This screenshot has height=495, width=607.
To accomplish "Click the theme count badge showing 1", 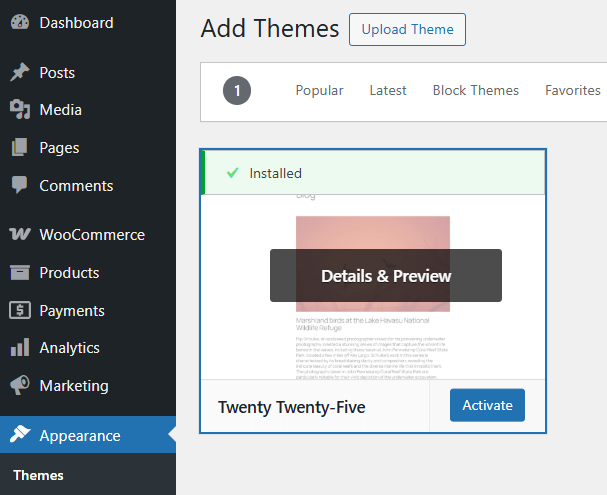I will (x=237, y=91).
